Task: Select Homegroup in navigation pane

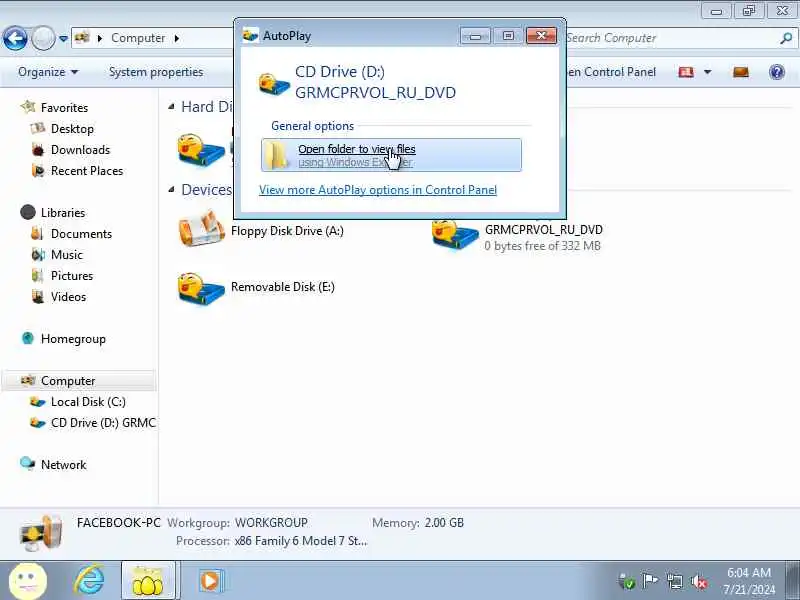Action: [x=73, y=339]
